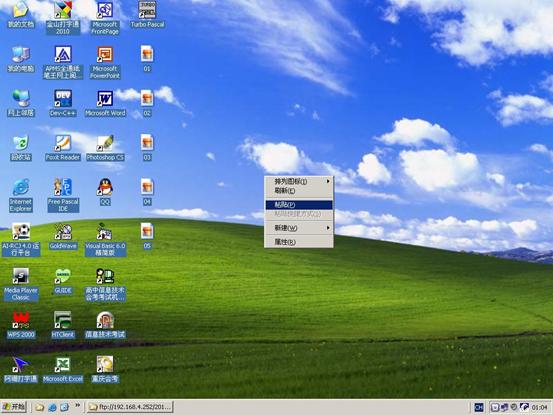Image resolution: width=553 pixels, height=415 pixels.
Task: Select the ARMS全通纸笔王网上阅 shortcut
Action: pos(63,62)
